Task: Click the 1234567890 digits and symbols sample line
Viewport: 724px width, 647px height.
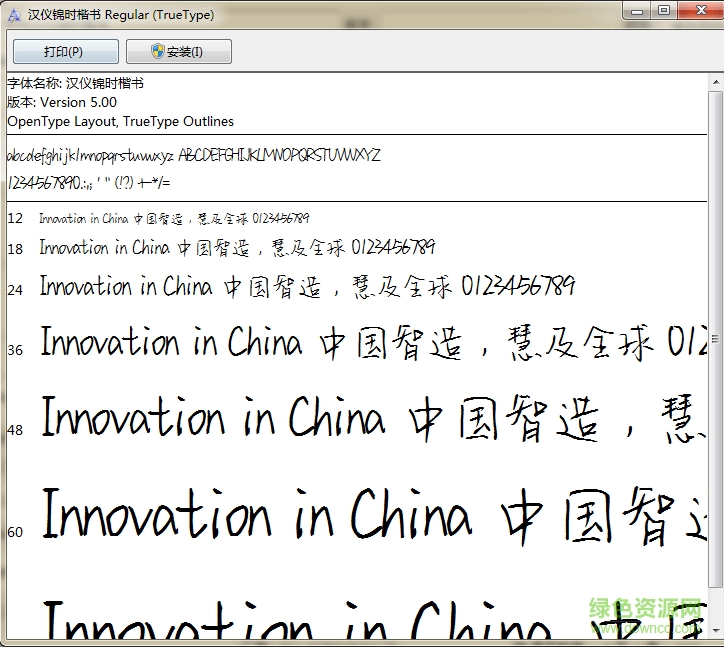Action: pyautogui.click(x=89, y=183)
